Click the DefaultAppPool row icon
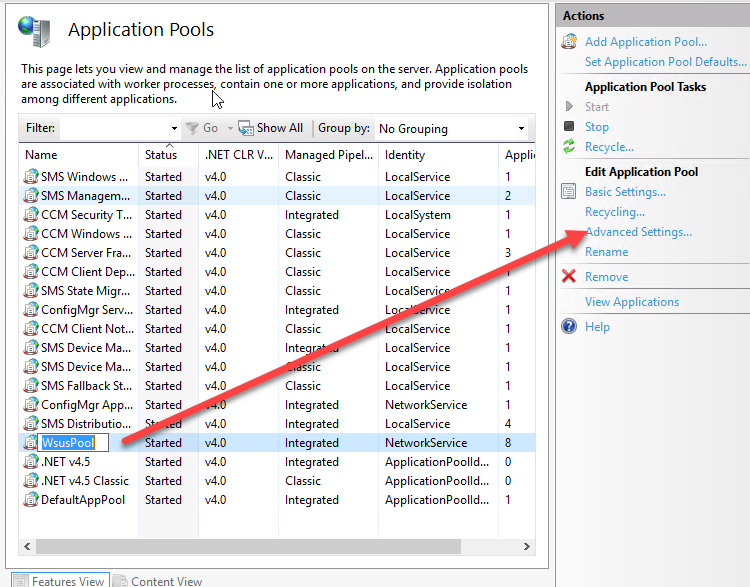The width and height of the screenshot is (750, 587). coord(31,500)
